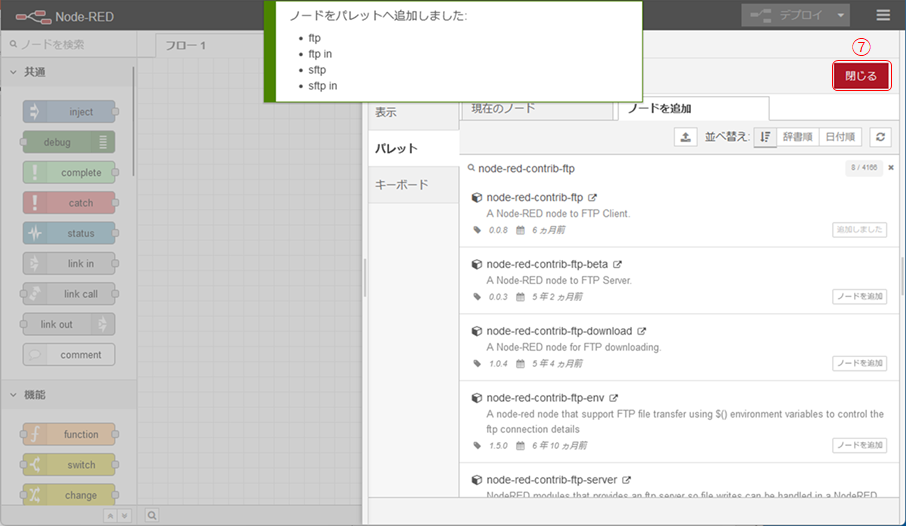Click the inject node in palette
This screenshot has width=906, height=526.
tap(69, 112)
